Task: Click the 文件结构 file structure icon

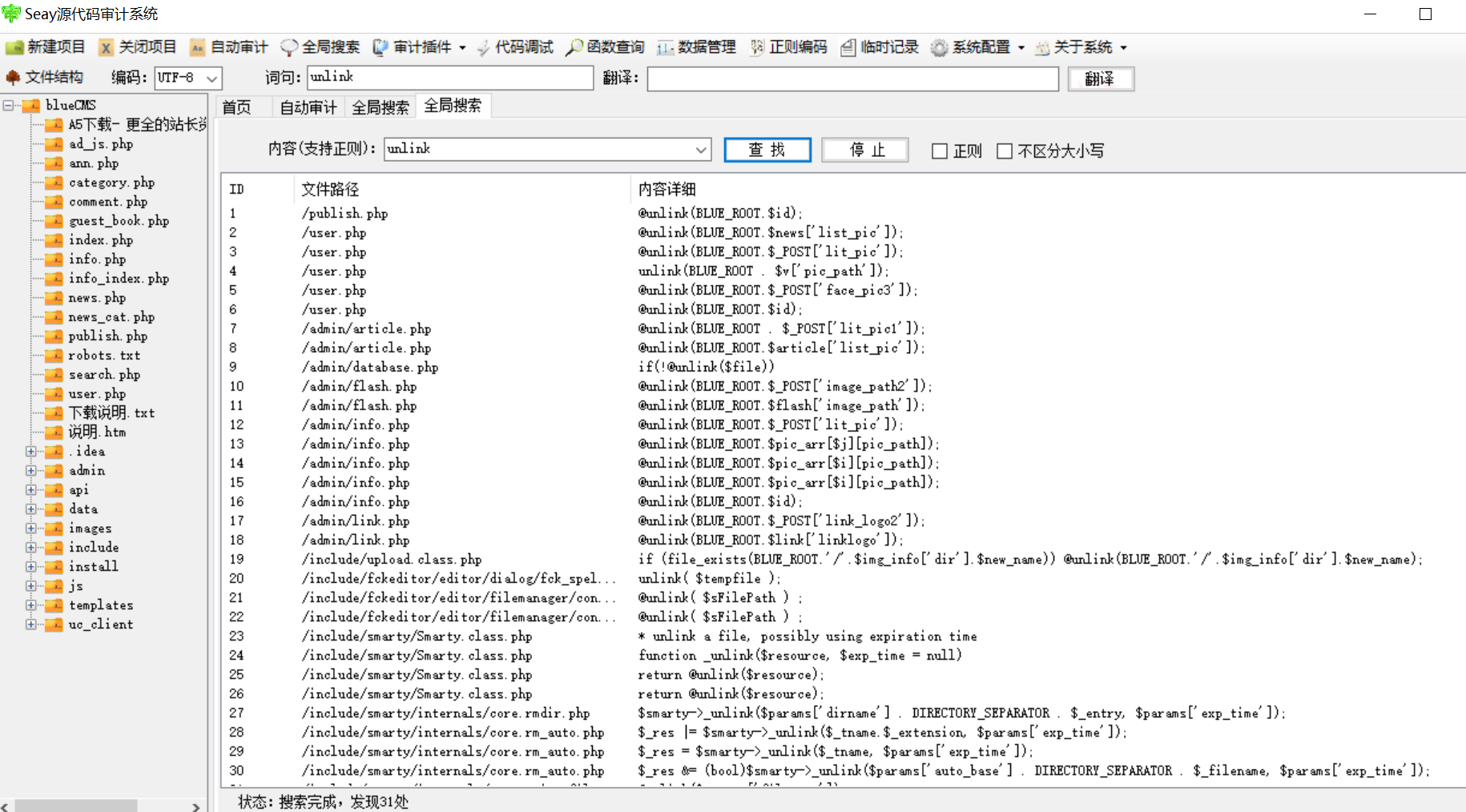Action: tap(13, 78)
